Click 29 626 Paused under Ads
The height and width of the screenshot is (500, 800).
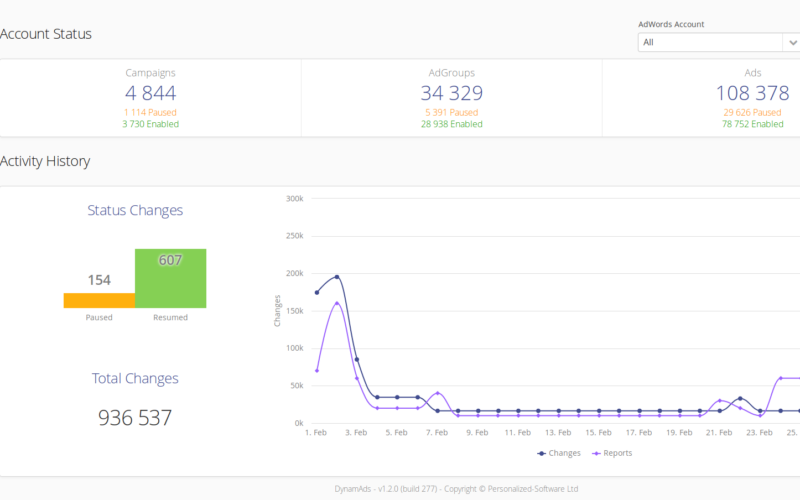coord(752,112)
